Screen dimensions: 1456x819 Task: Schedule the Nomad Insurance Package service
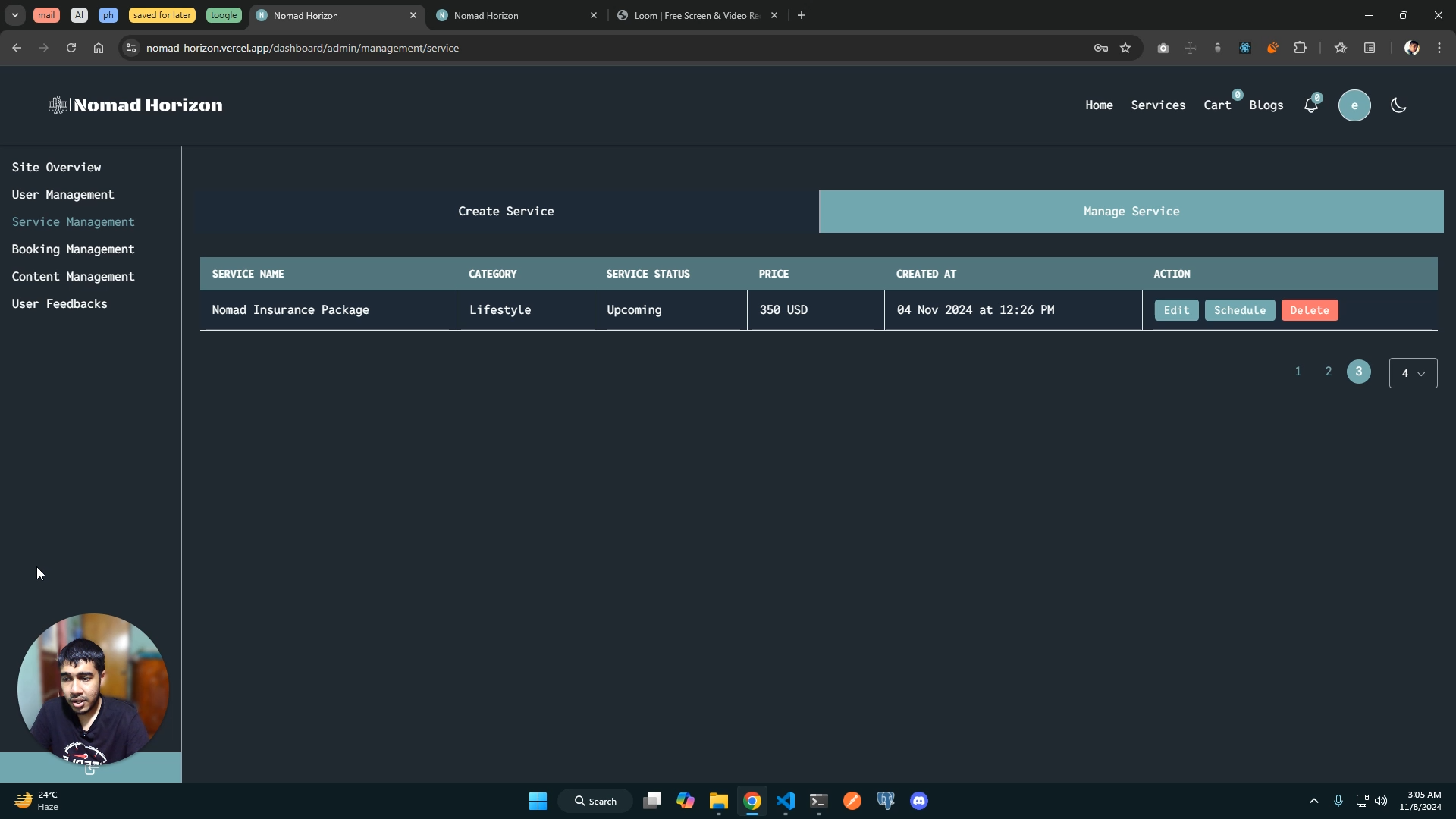point(1240,310)
